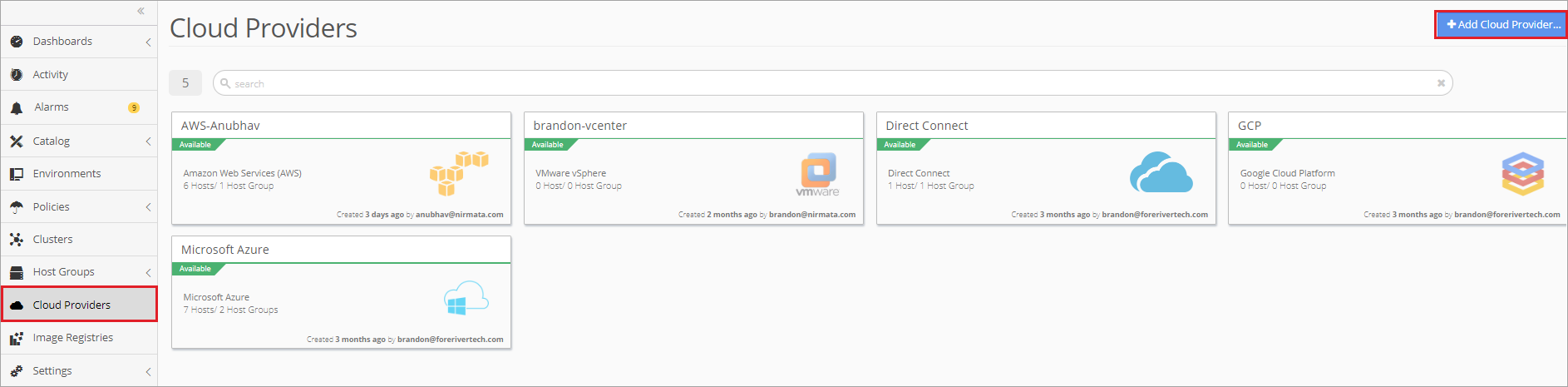
Task: Click the Settings gears icon
Action: coord(17,371)
